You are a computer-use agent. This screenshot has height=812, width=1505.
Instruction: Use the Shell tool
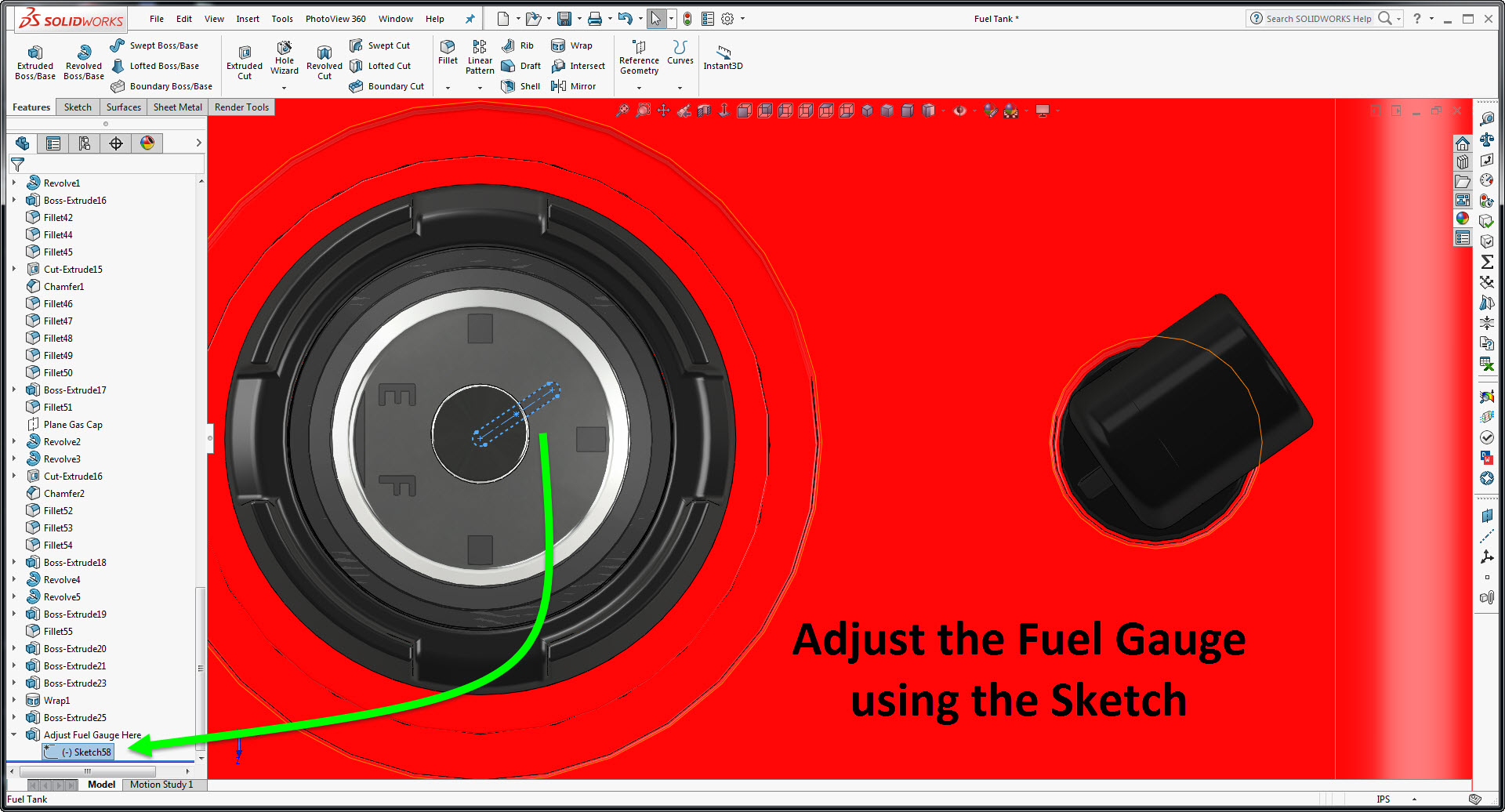[x=520, y=86]
